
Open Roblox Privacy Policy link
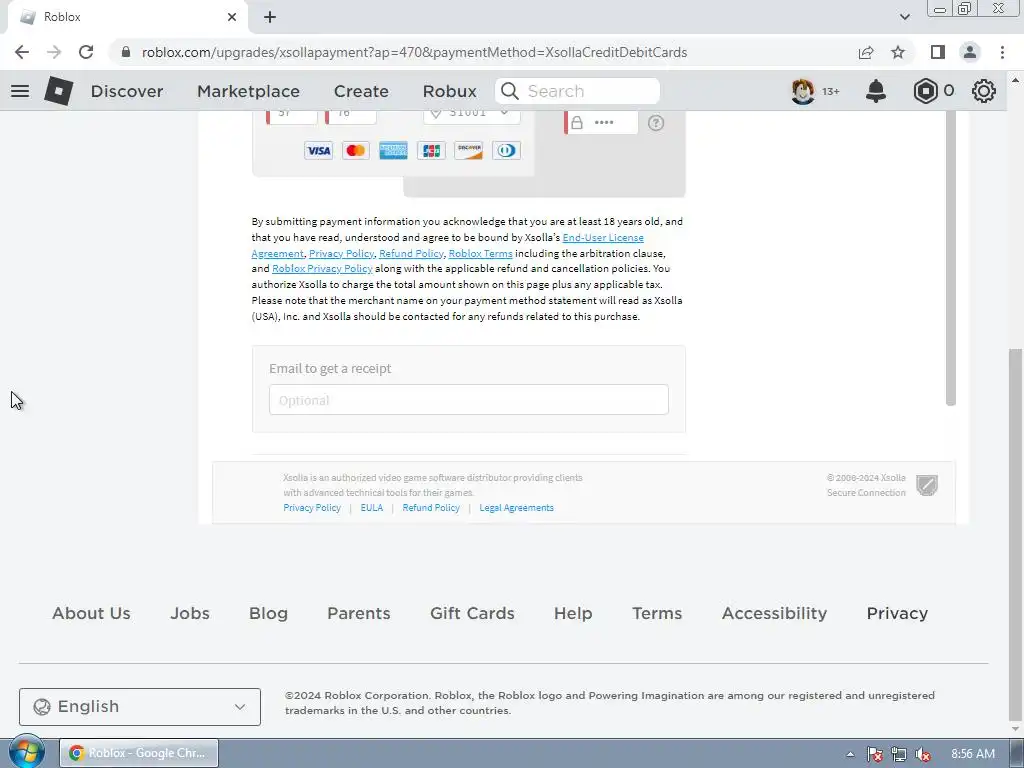(x=322, y=268)
